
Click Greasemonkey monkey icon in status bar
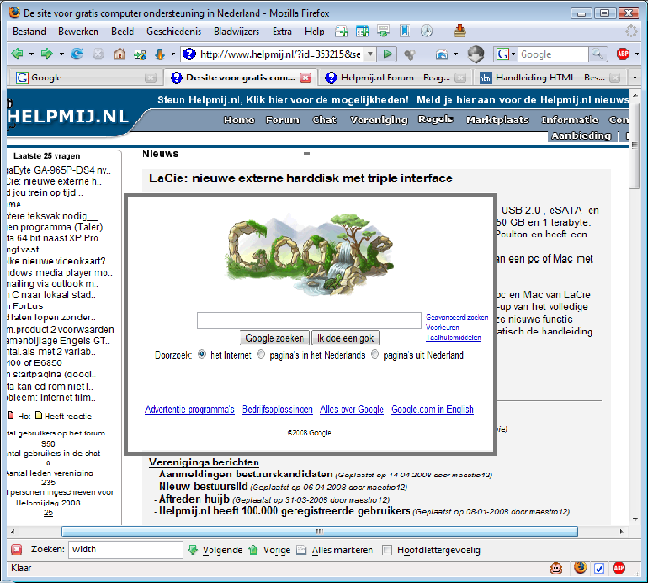click(556, 569)
